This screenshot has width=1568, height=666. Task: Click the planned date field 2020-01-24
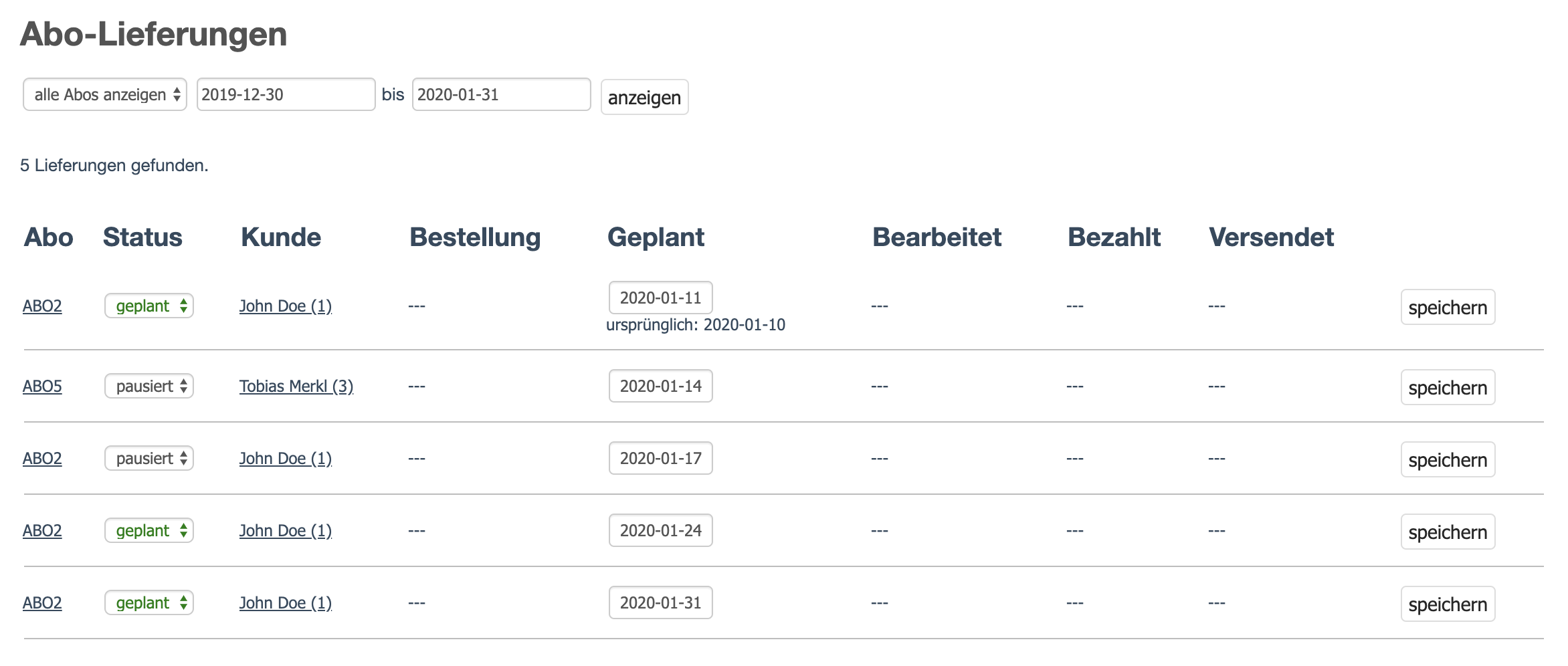[660, 531]
